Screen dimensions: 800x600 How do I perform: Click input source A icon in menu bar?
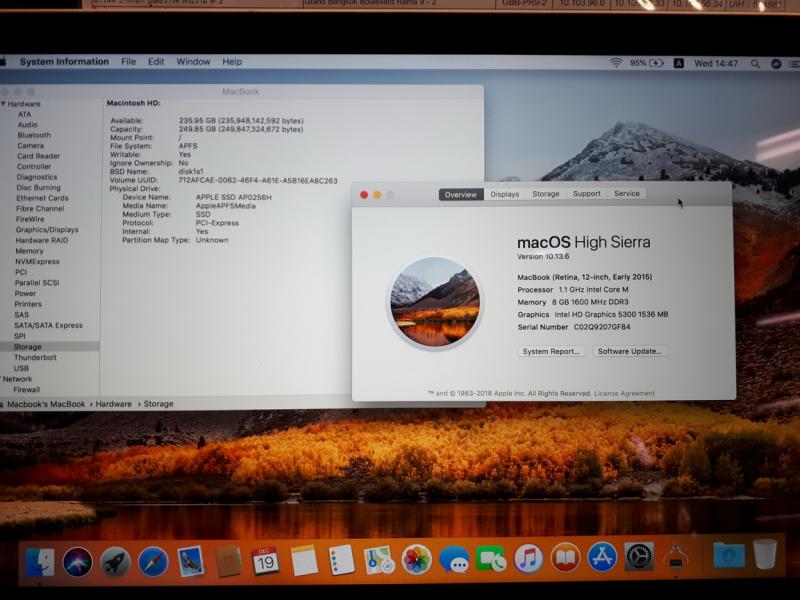click(679, 63)
